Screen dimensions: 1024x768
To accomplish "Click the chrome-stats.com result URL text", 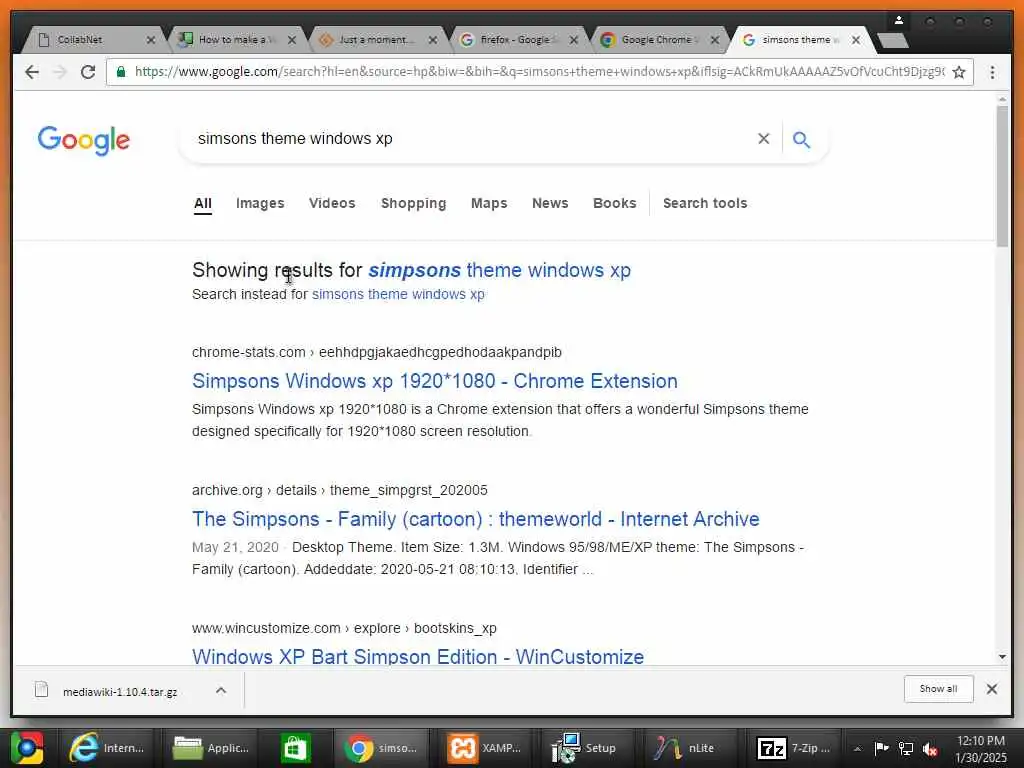I will click(x=377, y=352).
